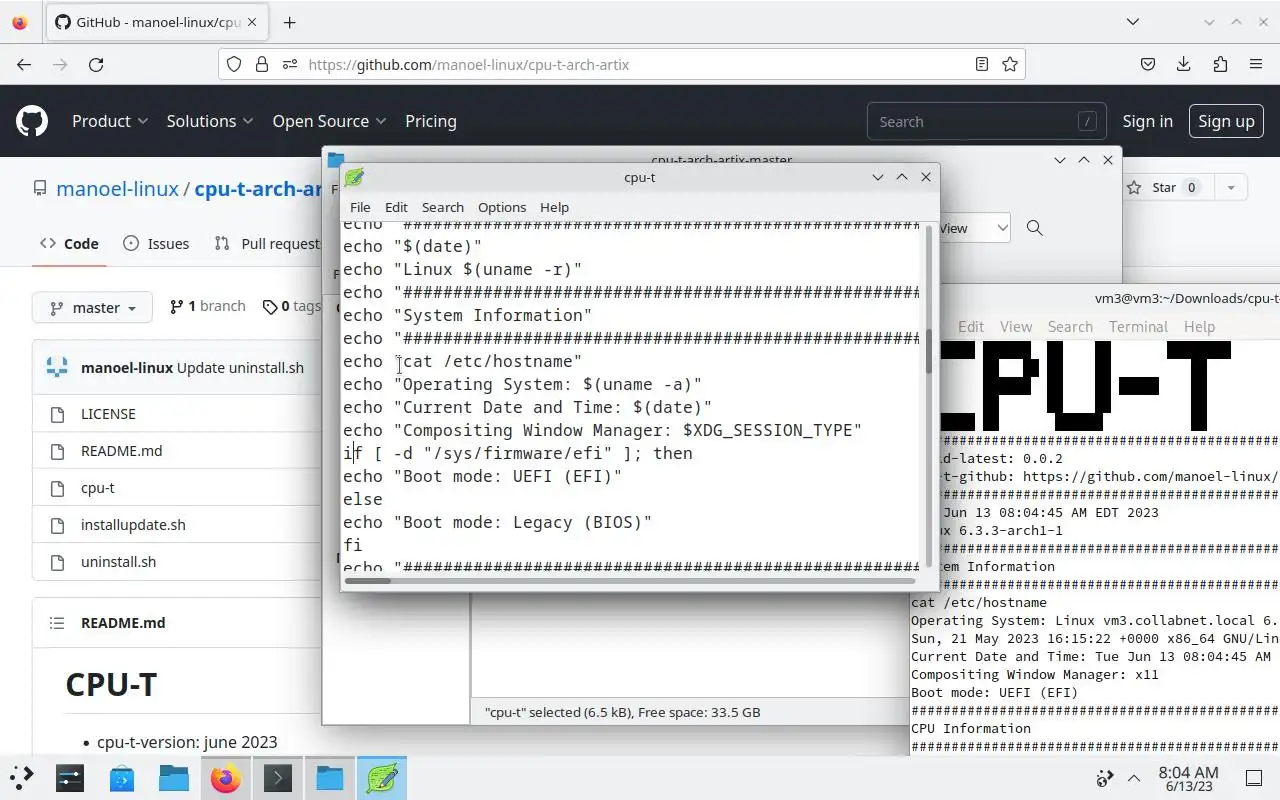This screenshot has width=1280, height=800.
Task: Click the Sign up button
Action: 1226,121
